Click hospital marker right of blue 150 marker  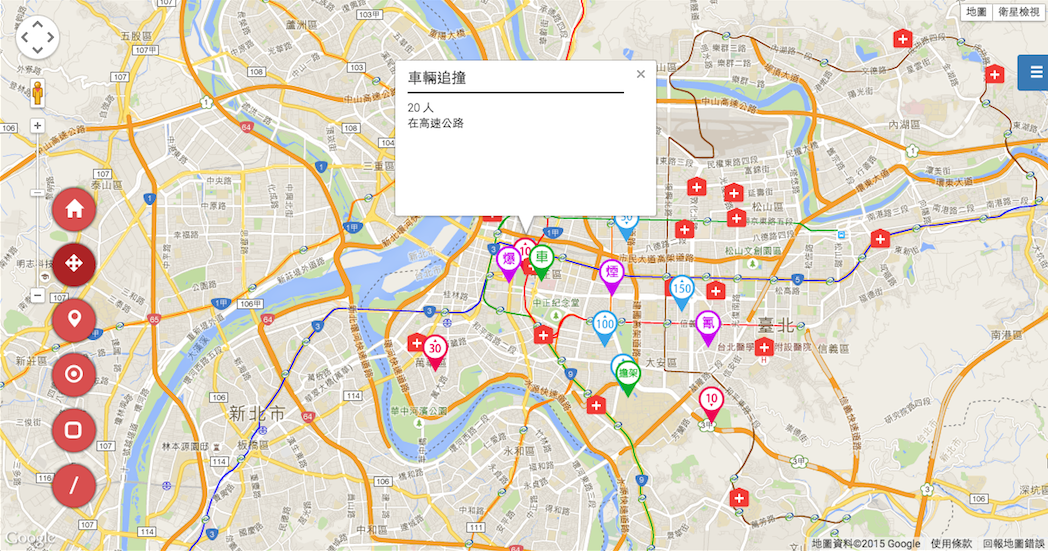pyautogui.click(x=716, y=291)
